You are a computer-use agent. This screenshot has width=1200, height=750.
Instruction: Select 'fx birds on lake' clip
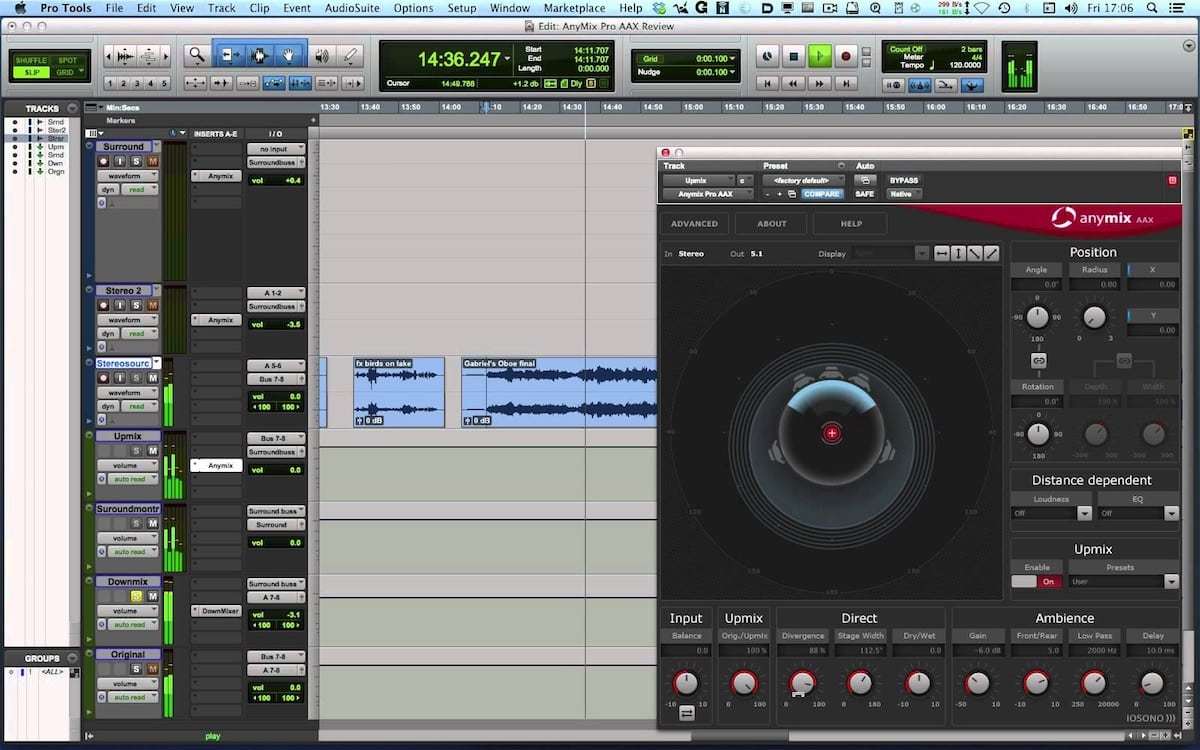click(399, 392)
